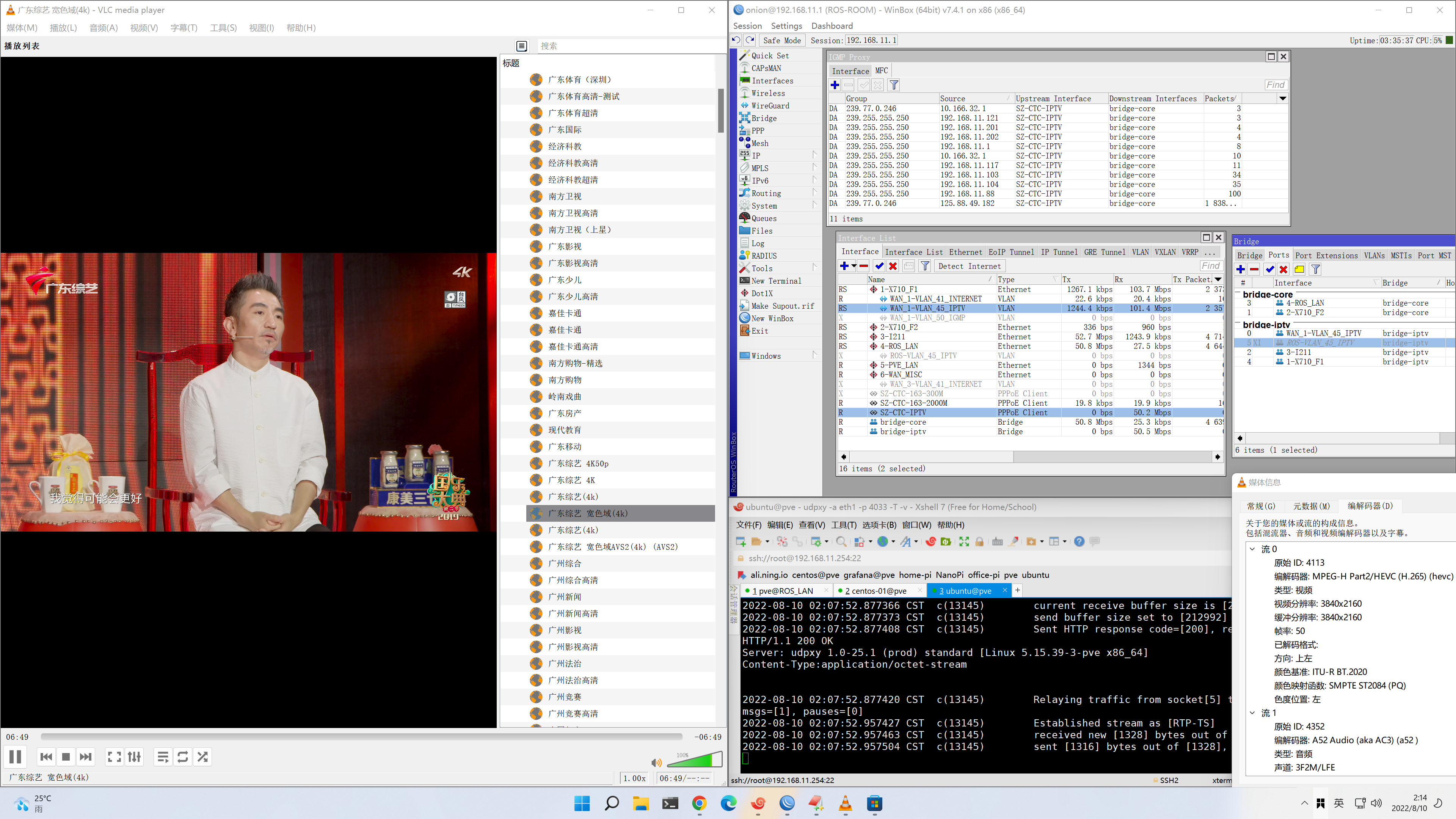Mute VLC audio via speaker icon
Image resolution: width=1456 pixels, height=819 pixels.
[656, 763]
